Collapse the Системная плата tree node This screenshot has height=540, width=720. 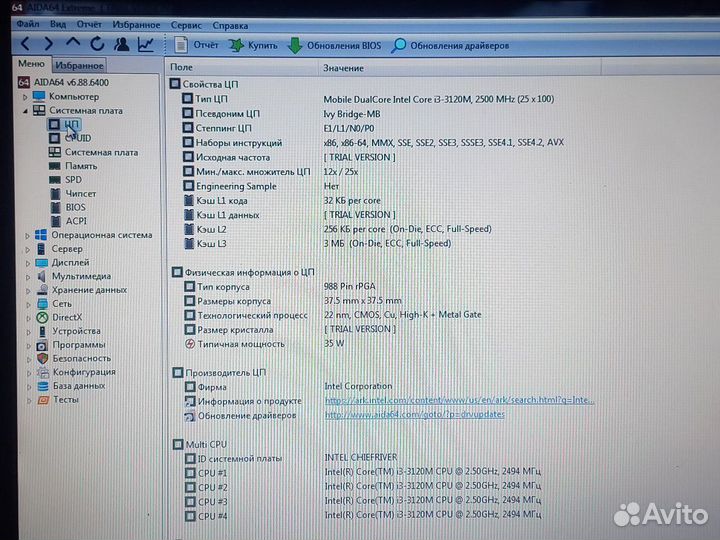pos(25,111)
